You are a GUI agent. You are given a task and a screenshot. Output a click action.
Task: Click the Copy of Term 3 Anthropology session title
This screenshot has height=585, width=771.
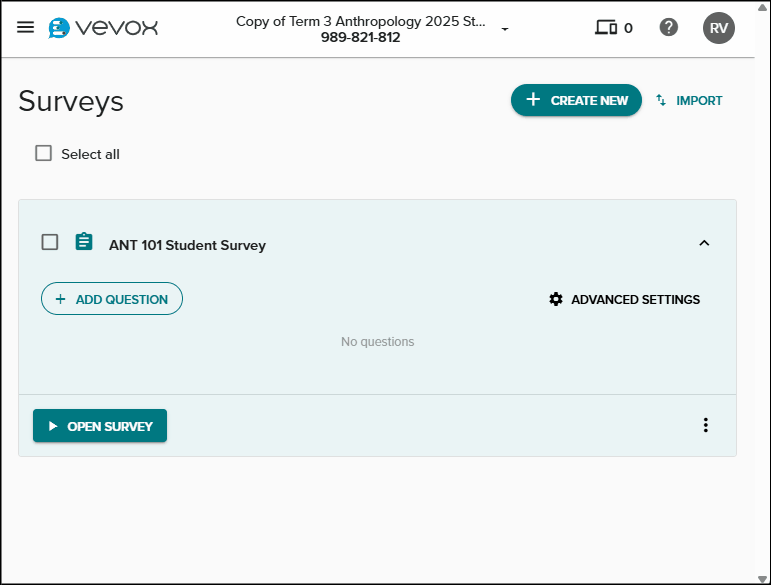coord(360,21)
